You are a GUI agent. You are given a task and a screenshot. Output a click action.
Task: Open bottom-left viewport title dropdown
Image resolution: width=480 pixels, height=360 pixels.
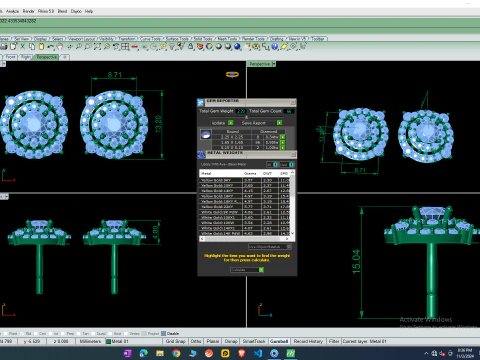tap(7, 197)
